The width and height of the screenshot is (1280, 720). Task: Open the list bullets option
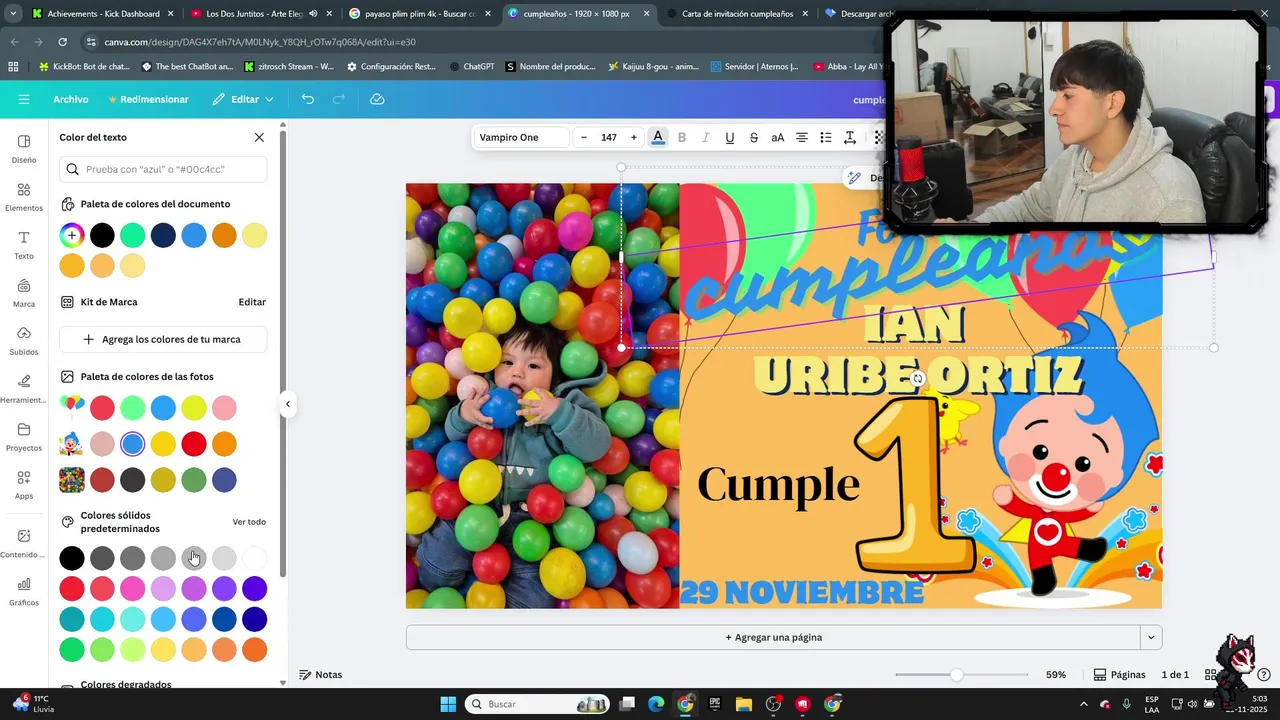pos(826,137)
